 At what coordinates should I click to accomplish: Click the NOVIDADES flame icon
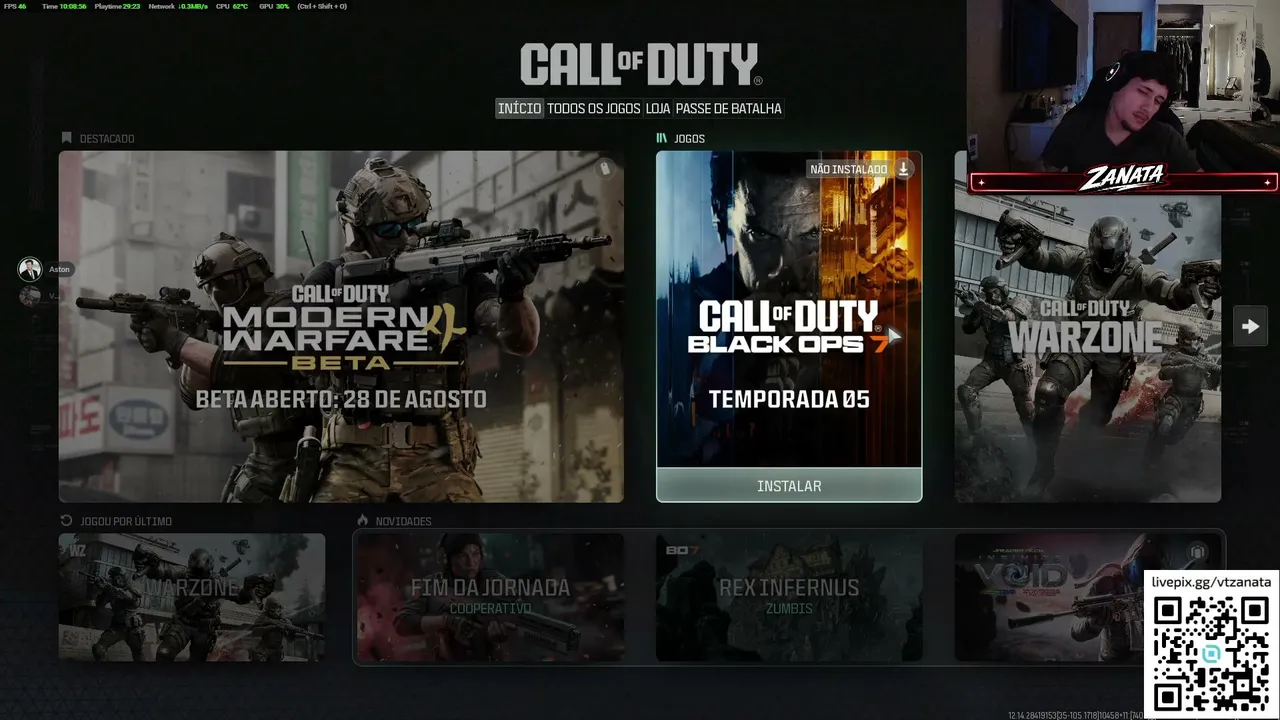(x=363, y=521)
